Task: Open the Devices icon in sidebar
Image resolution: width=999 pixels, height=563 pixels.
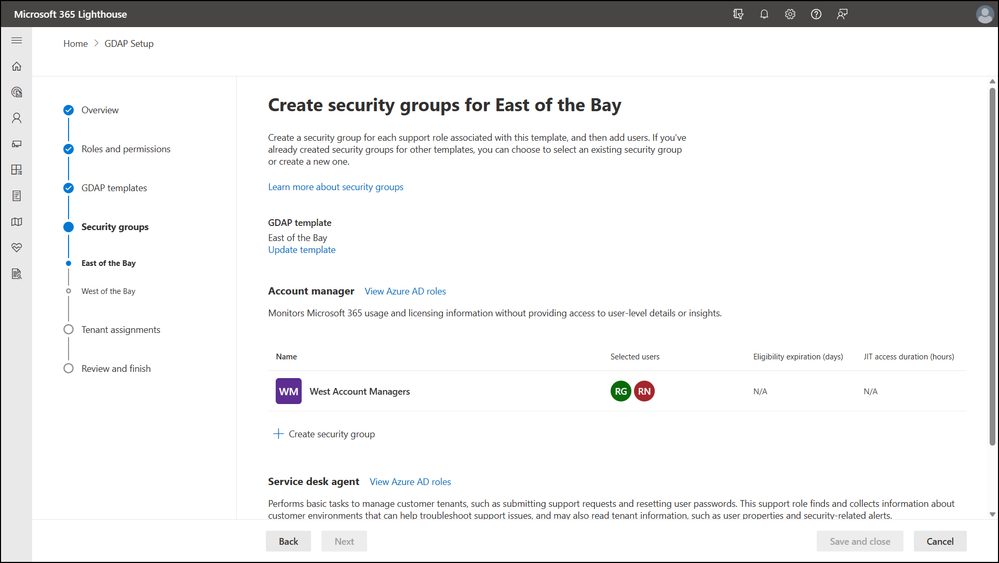Action: tap(17, 144)
